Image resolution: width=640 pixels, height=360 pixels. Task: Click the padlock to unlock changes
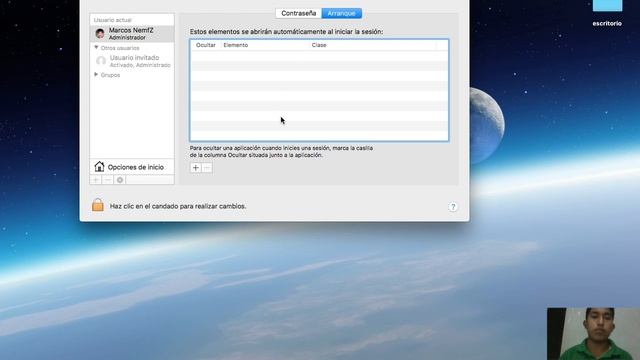(x=98, y=205)
